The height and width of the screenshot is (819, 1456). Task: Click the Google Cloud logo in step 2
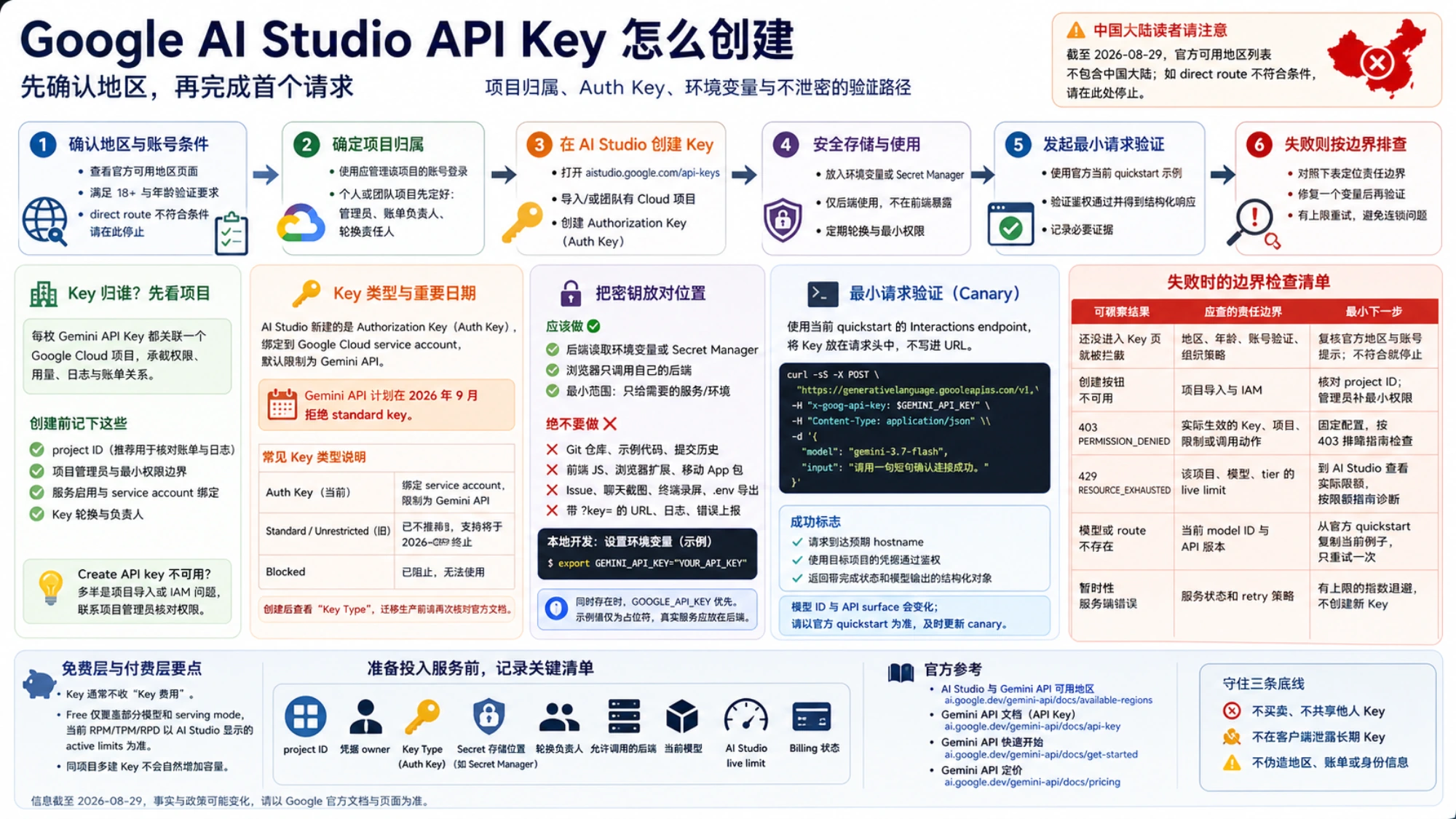[x=300, y=223]
